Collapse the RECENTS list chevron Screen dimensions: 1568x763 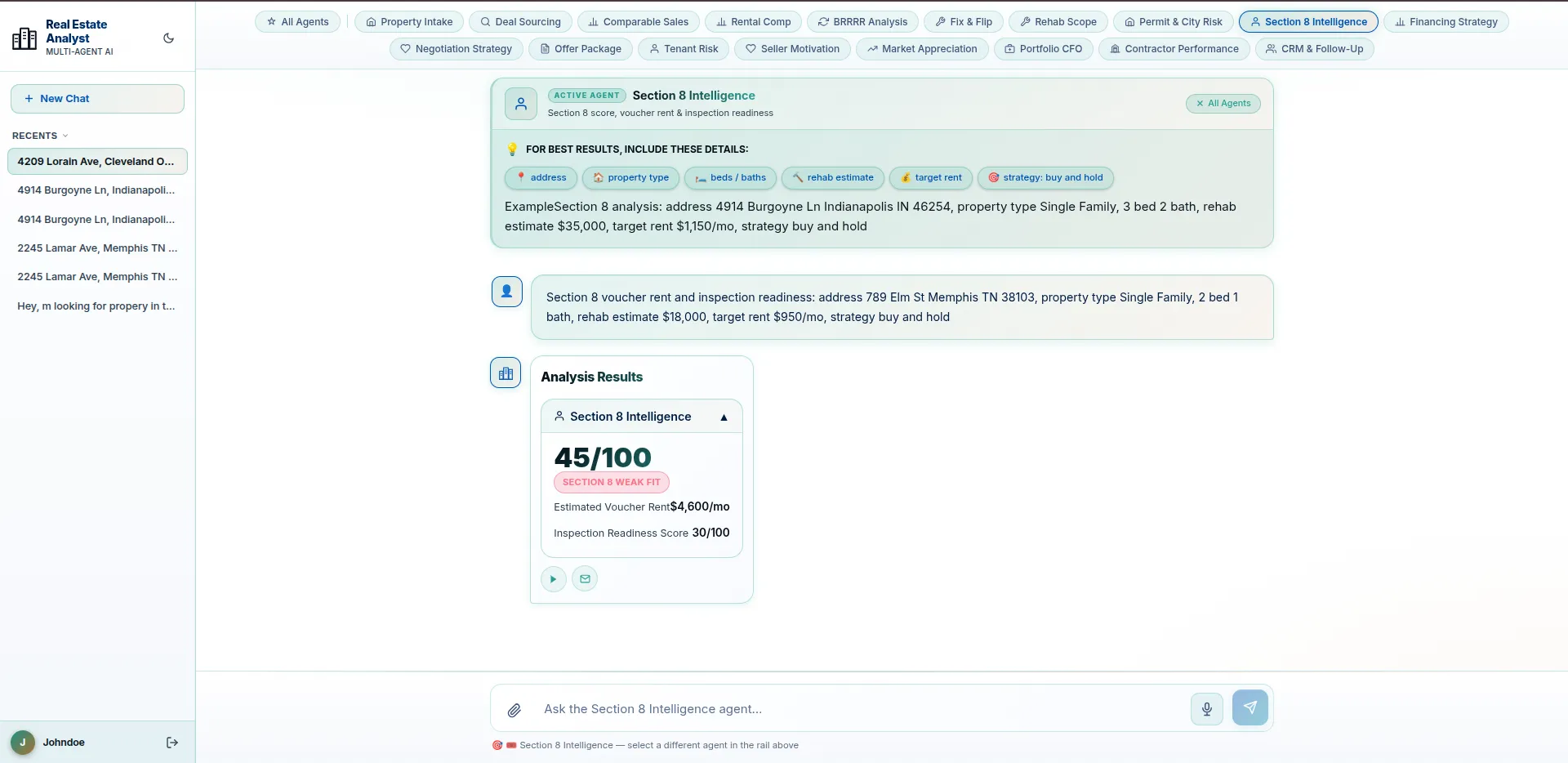(65, 136)
